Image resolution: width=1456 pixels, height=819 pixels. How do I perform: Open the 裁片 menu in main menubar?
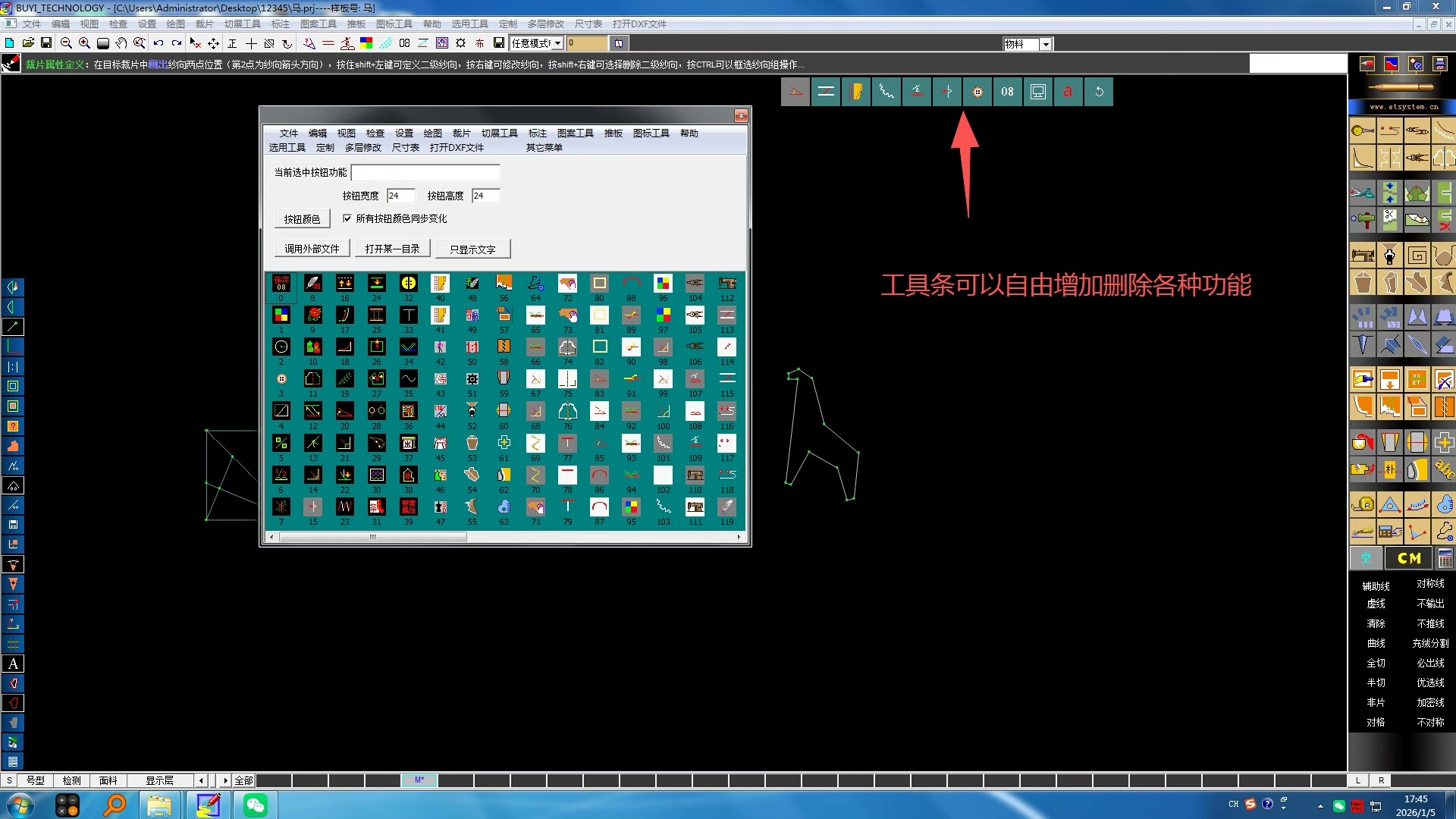(x=204, y=24)
